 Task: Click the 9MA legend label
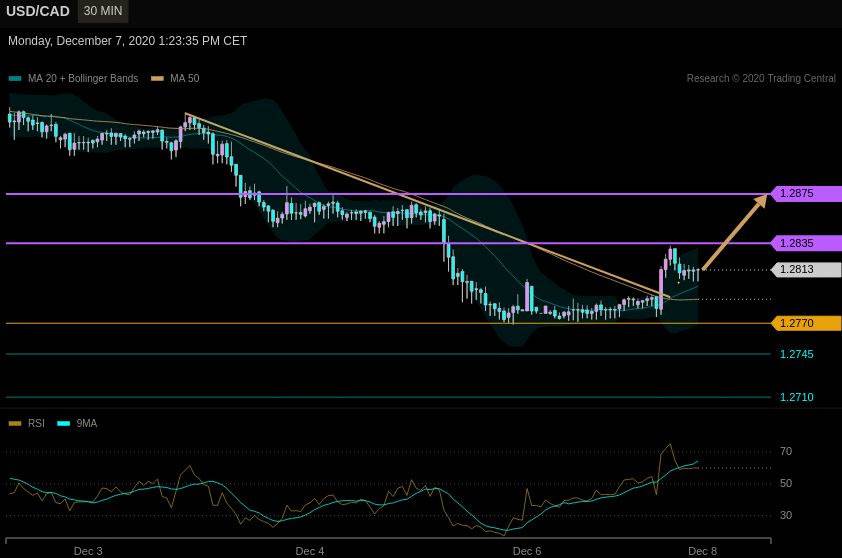(86, 424)
